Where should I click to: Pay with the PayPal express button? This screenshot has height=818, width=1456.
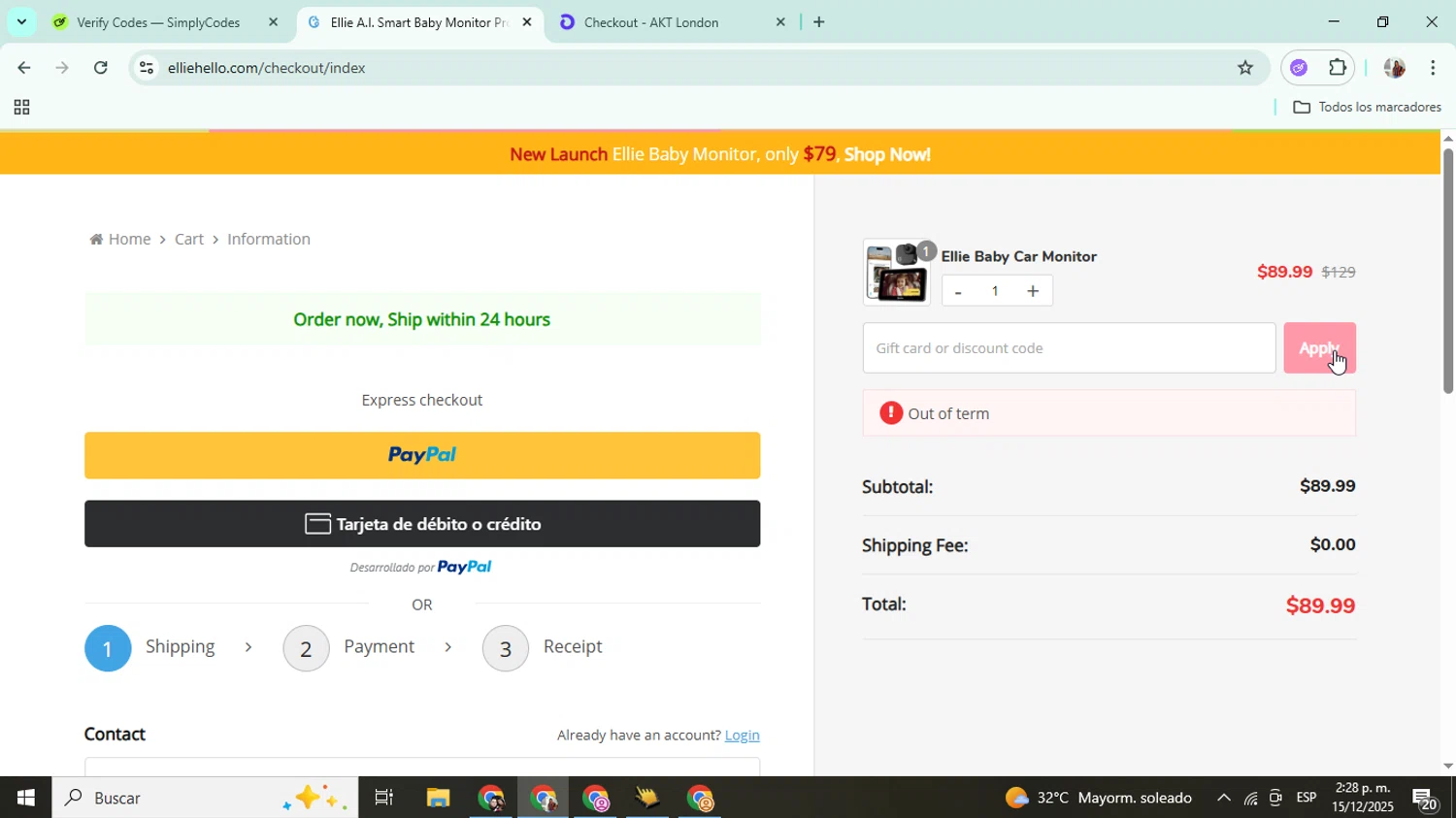click(x=422, y=455)
